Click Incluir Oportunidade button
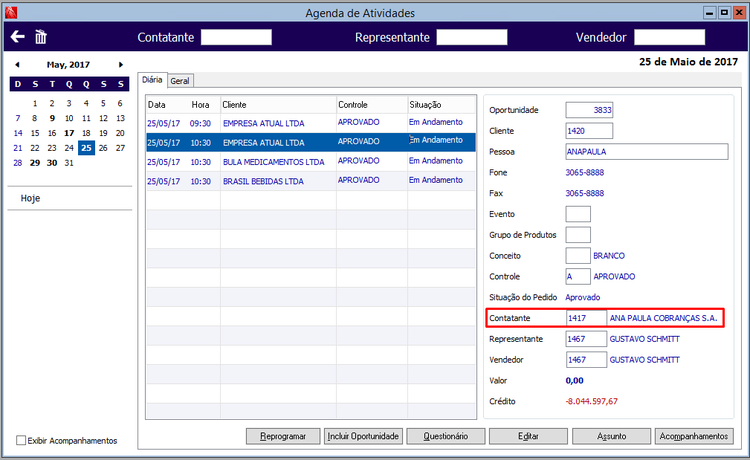 [363, 436]
